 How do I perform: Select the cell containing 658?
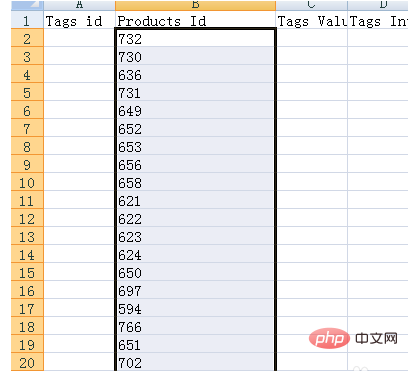(196, 183)
